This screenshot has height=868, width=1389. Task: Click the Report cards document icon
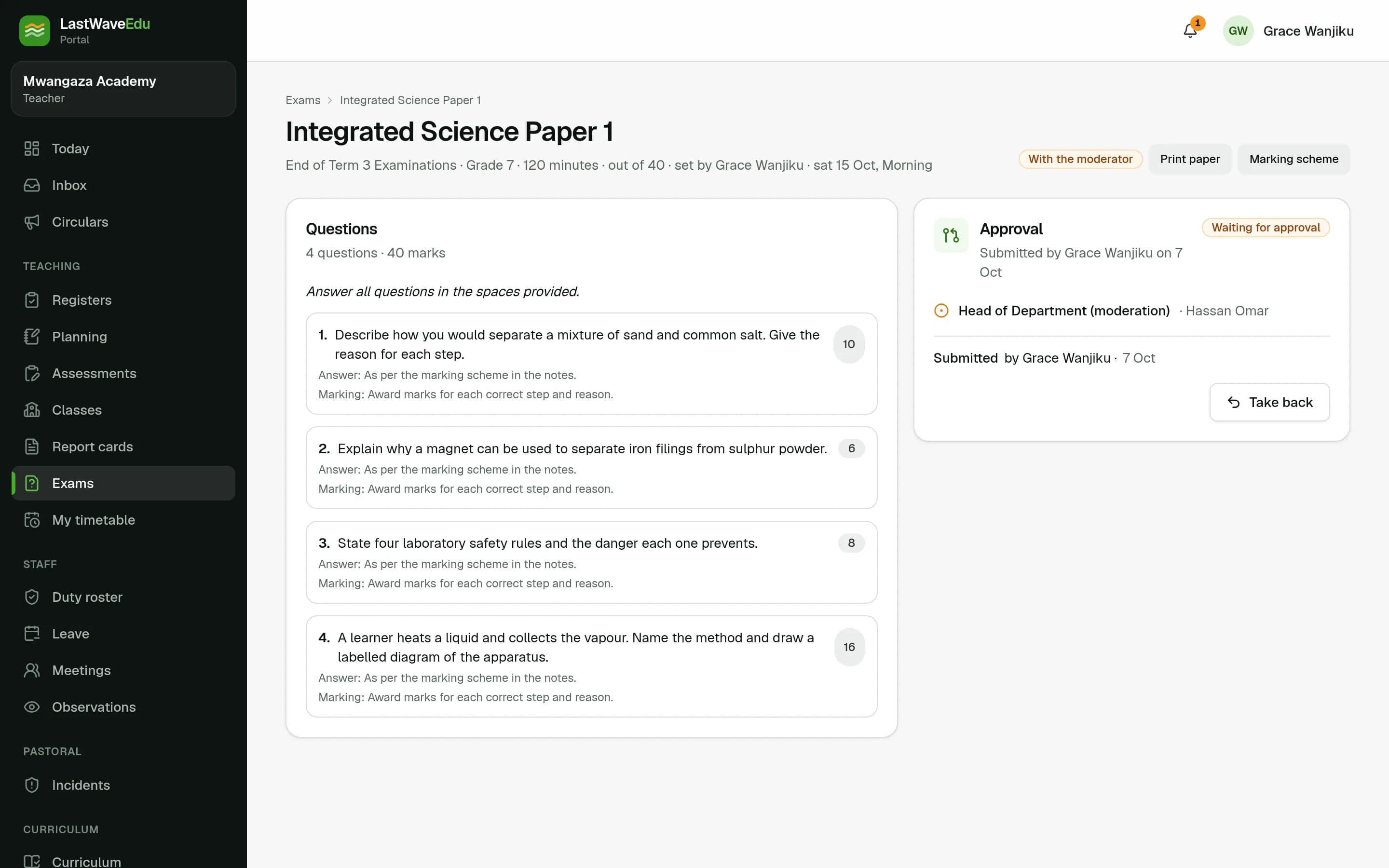click(31, 447)
